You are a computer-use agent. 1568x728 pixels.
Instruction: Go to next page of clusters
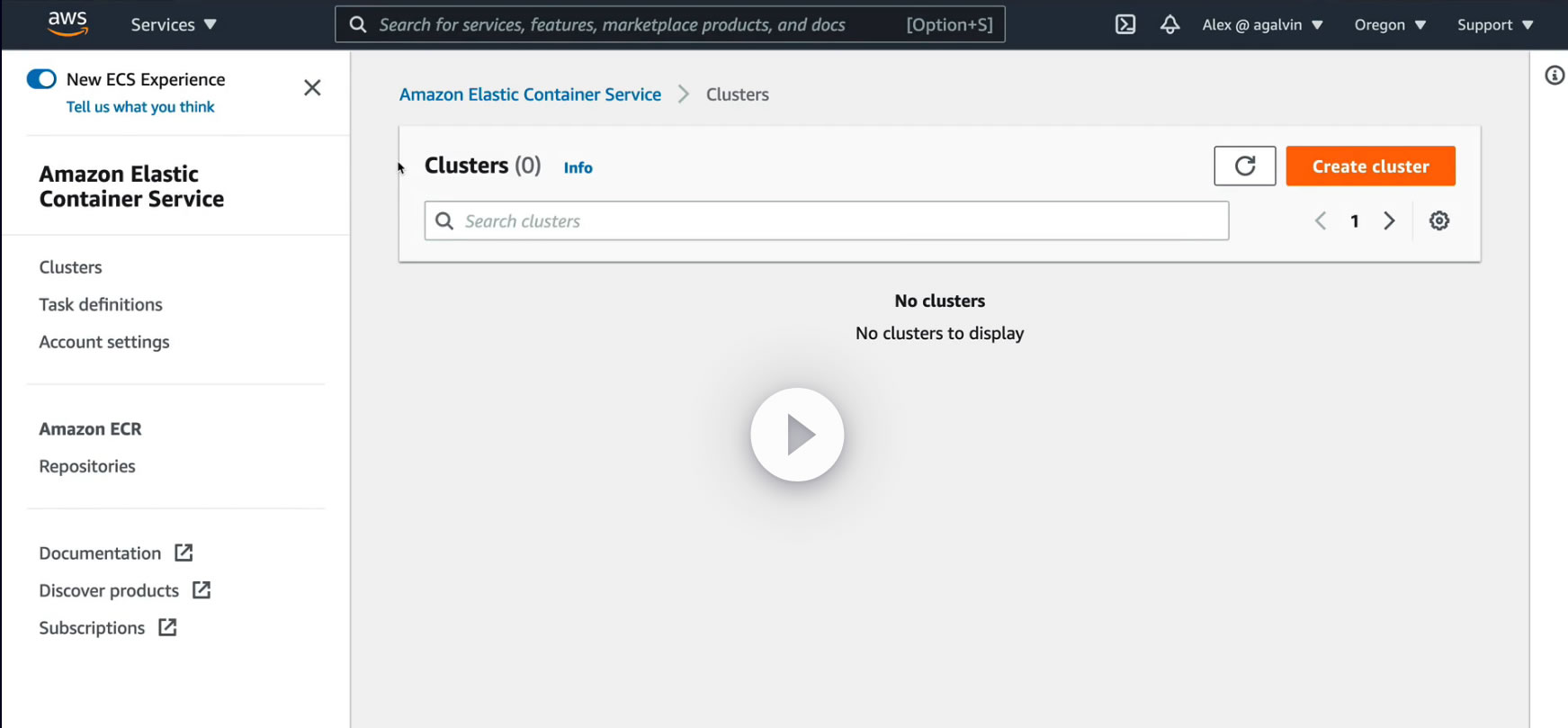coord(1389,220)
